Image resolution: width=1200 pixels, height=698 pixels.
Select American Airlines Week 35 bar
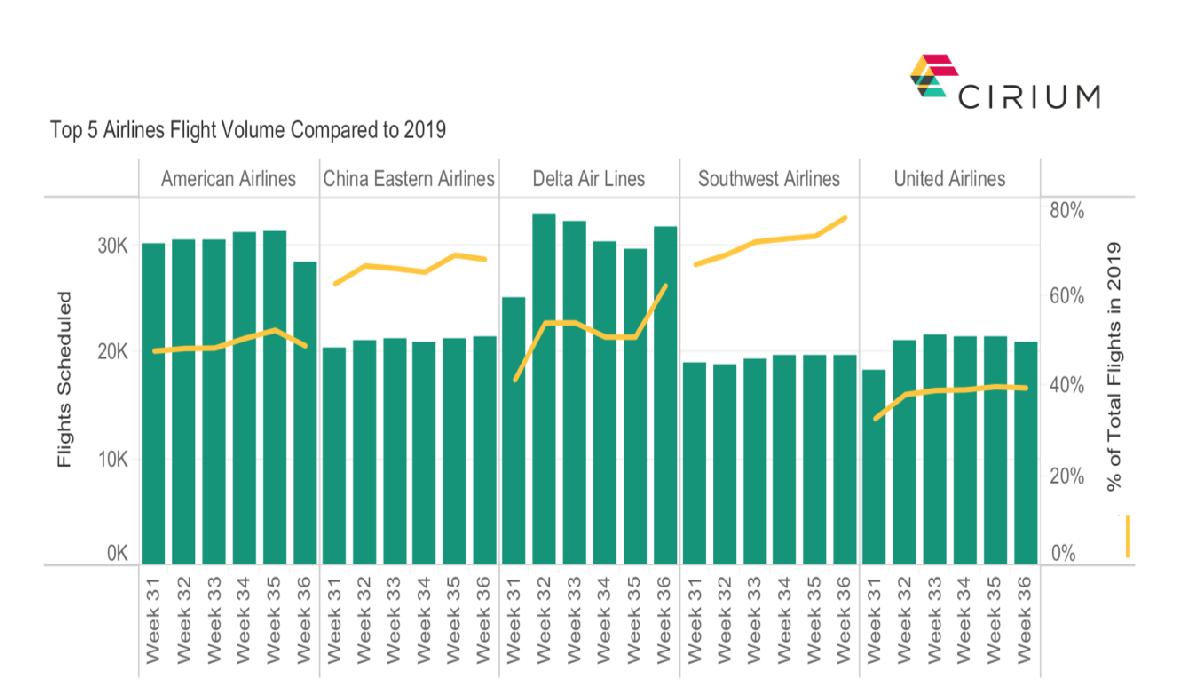click(274, 397)
